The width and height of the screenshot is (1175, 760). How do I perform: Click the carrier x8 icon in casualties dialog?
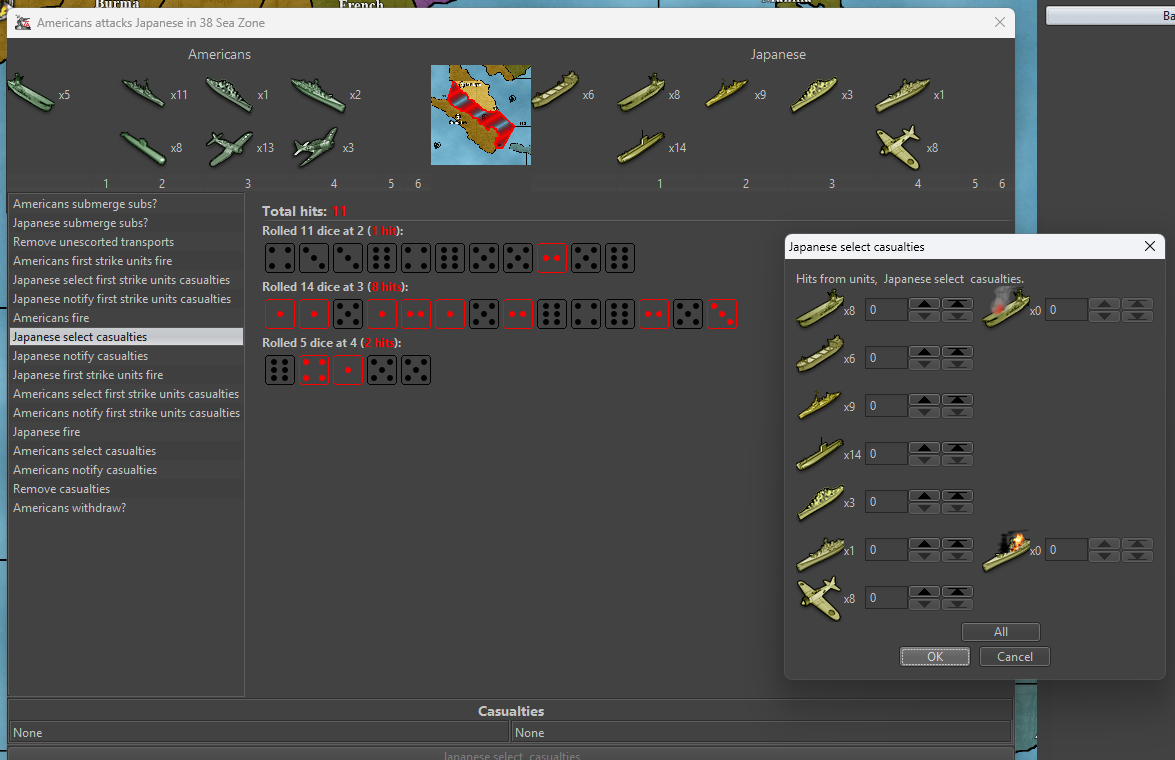(x=819, y=309)
